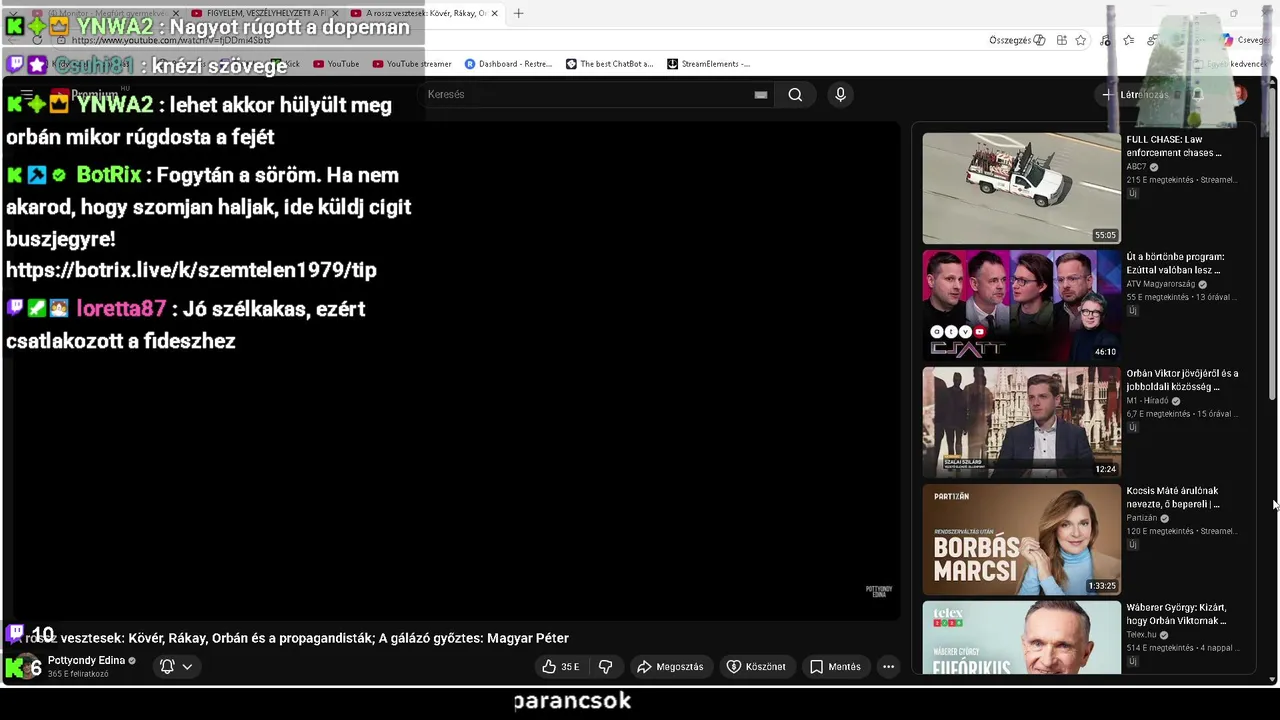The height and width of the screenshot is (720, 1280).
Task: Open the 'YouTube' bookmark
Action: (336, 64)
